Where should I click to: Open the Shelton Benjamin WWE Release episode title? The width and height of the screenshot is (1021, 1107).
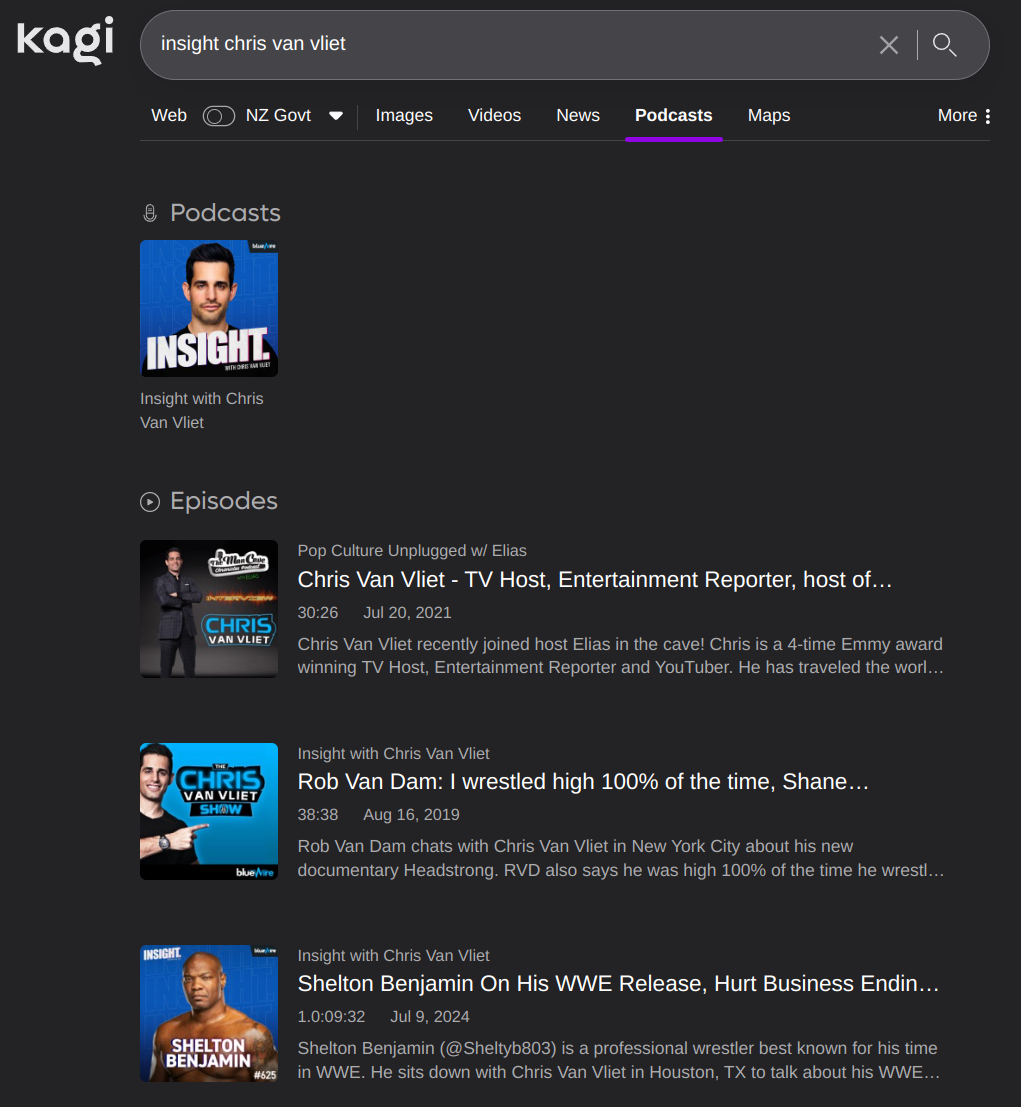(x=618, y=984)
